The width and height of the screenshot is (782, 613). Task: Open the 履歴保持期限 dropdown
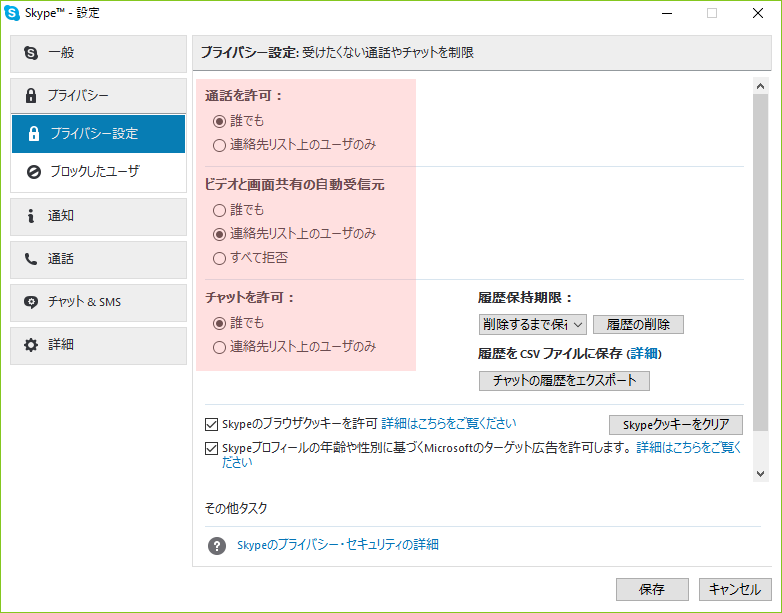click(x=532, y=324)
